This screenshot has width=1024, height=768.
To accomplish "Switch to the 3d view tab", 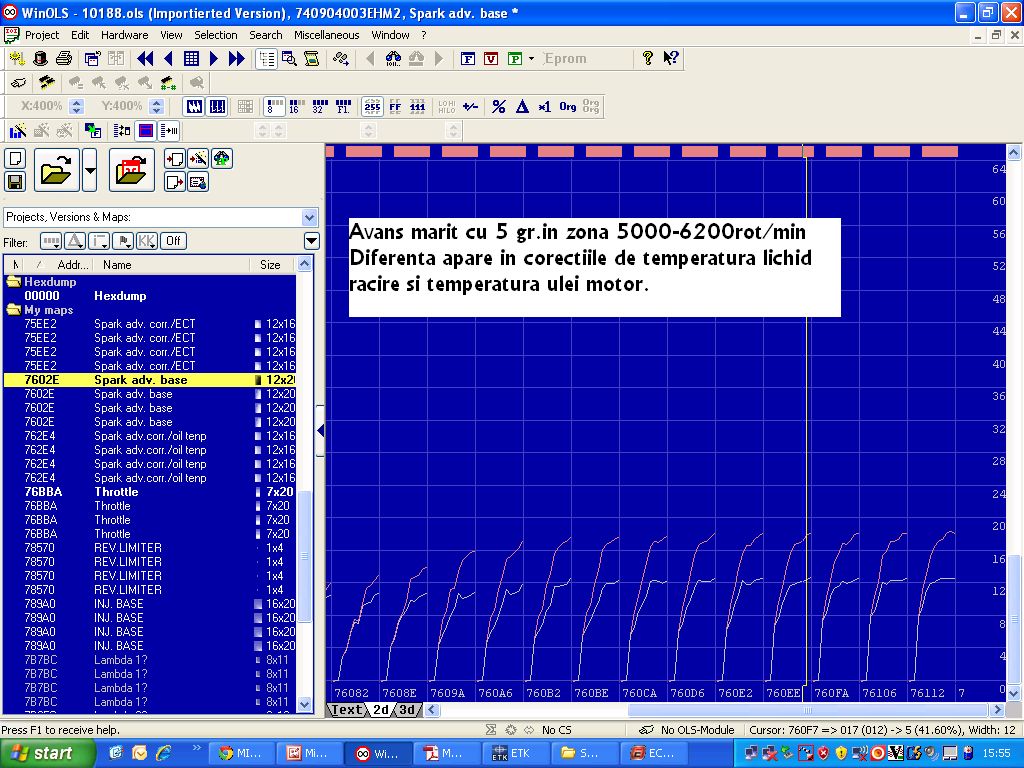I will point(407,710).
